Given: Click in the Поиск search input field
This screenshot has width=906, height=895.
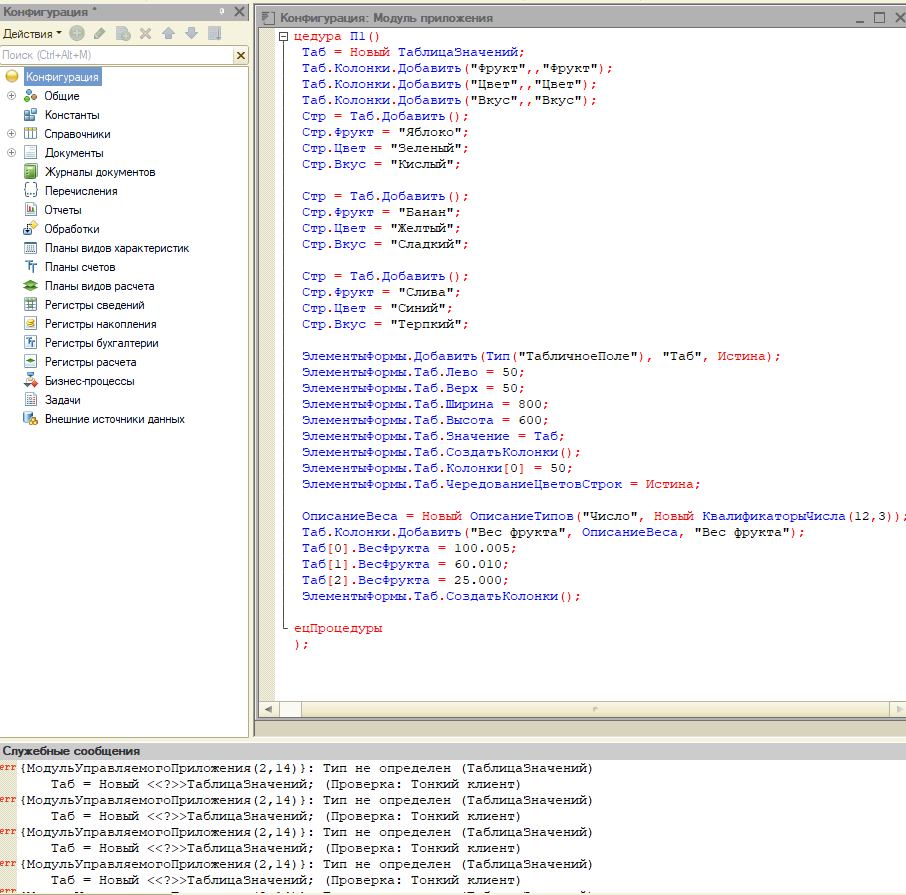Looking at the screenshot, I should pos(115,55).
